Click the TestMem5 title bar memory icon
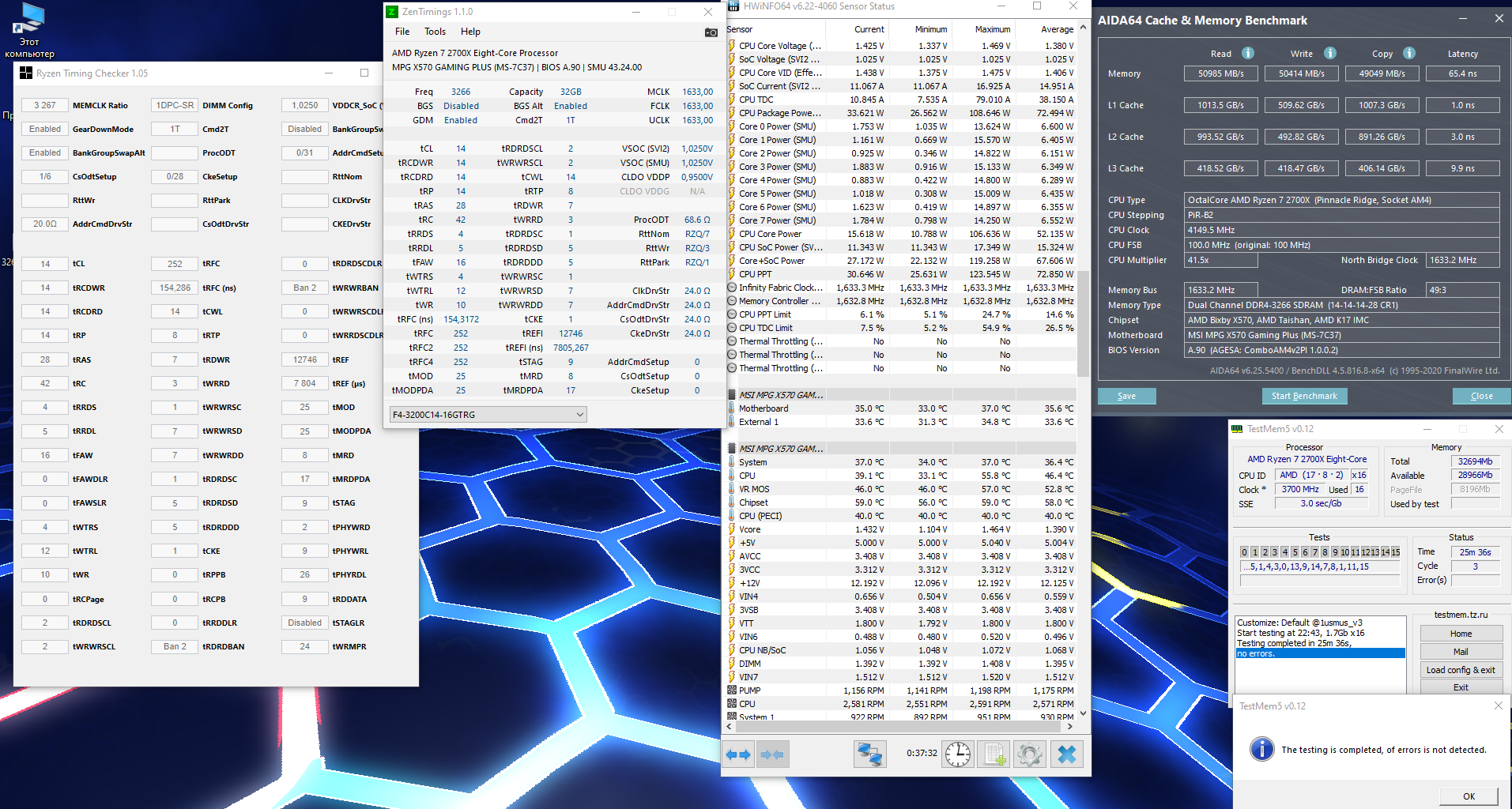 [1237, 429]
